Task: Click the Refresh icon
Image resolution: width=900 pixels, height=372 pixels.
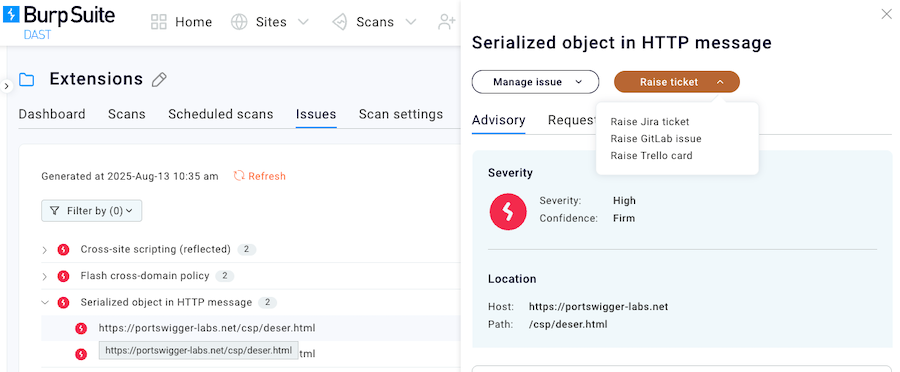Action: 239,176
